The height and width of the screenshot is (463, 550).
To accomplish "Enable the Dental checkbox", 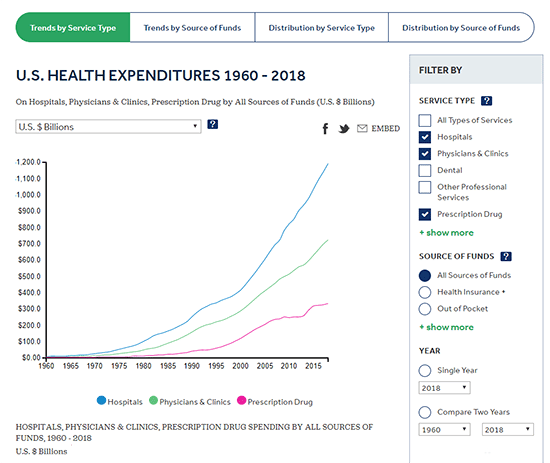I will click(425, 170).
